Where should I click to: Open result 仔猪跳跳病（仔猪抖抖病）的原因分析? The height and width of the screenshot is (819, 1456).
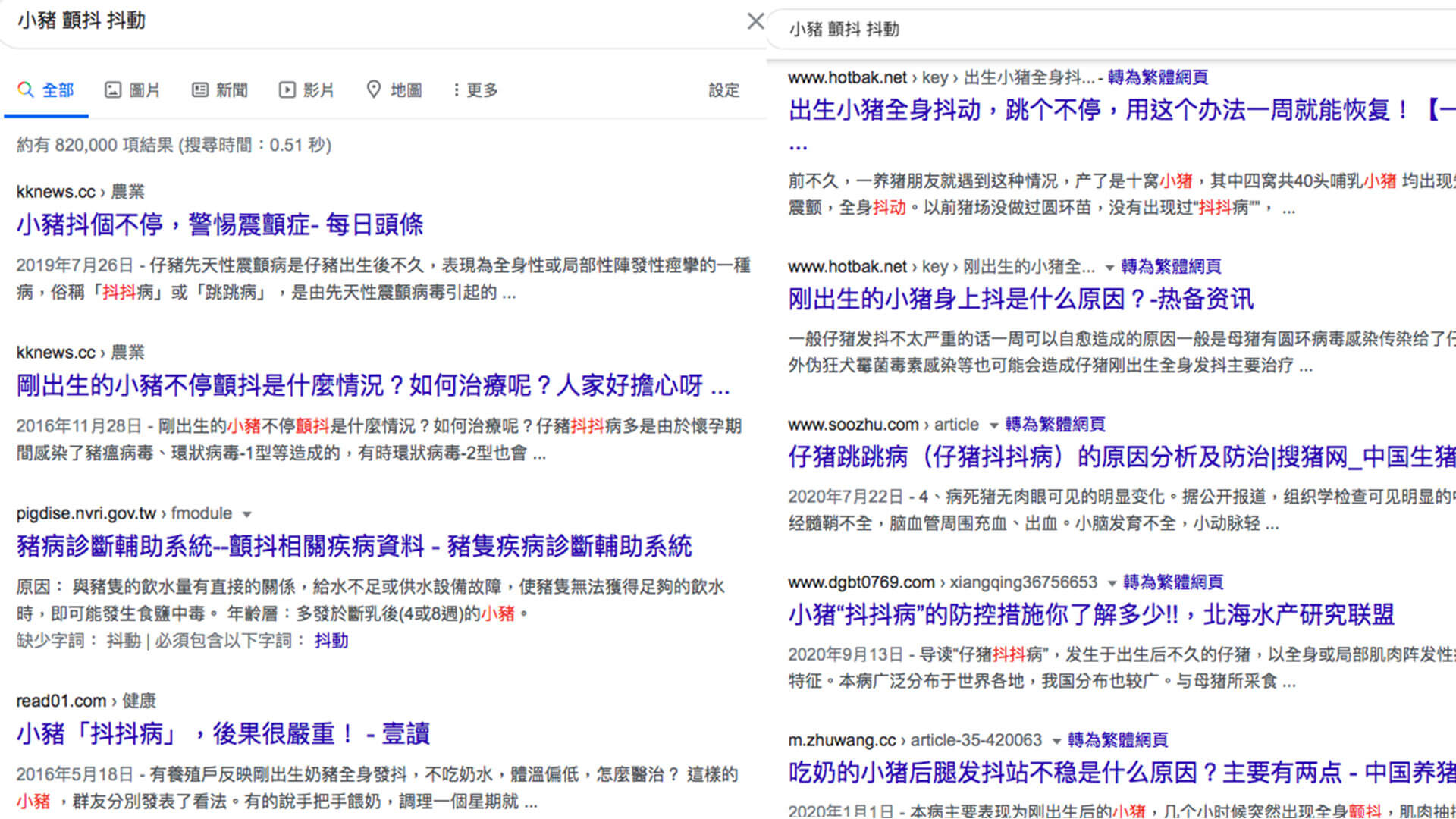pos(1122,457)
